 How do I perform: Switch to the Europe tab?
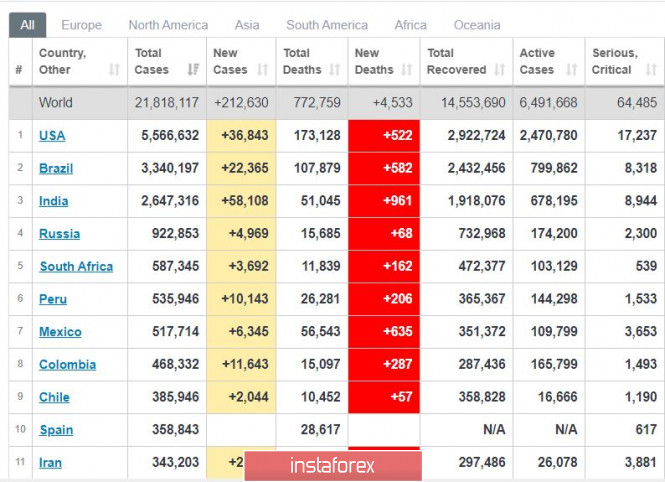point(81,25)
